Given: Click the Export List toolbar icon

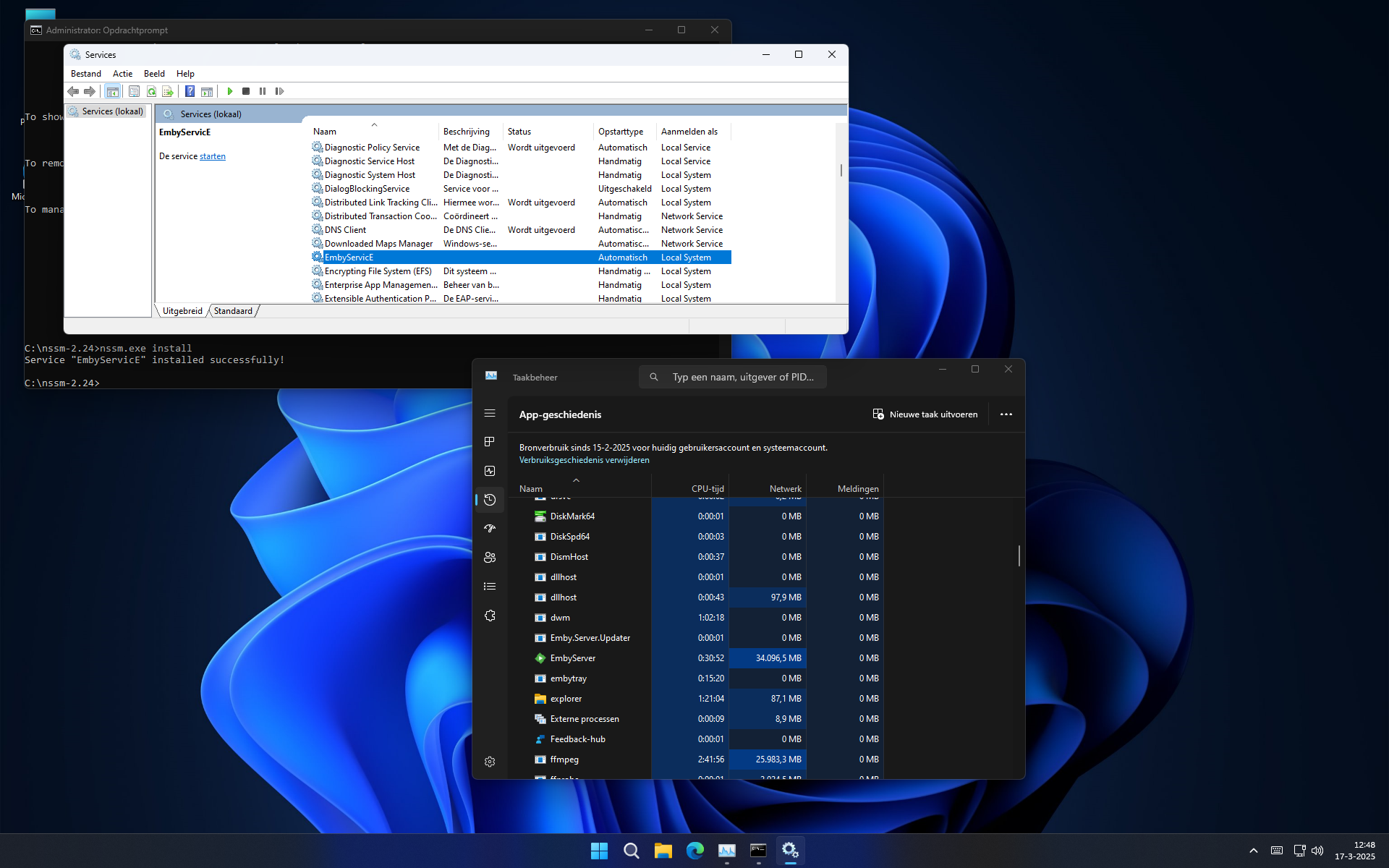Looking at the screenshot, I should [168, 91].
